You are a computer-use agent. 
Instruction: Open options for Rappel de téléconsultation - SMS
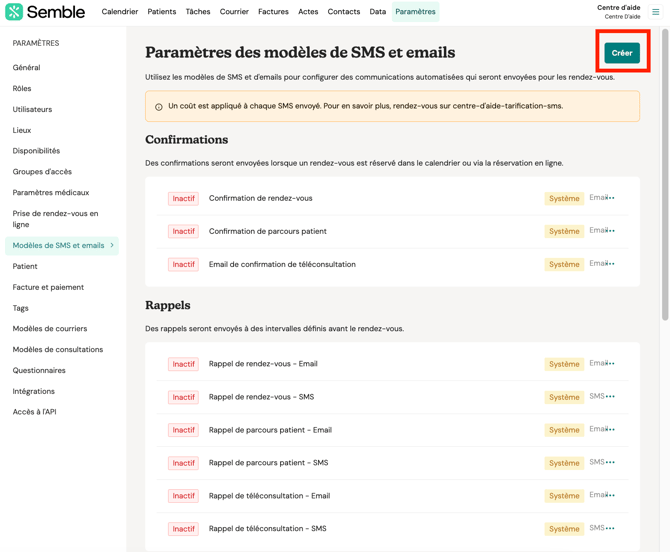click(611, 529)
